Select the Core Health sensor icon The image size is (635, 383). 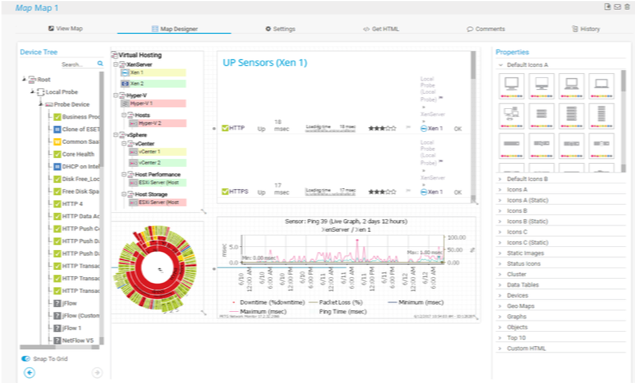click(x=57, y=154)
